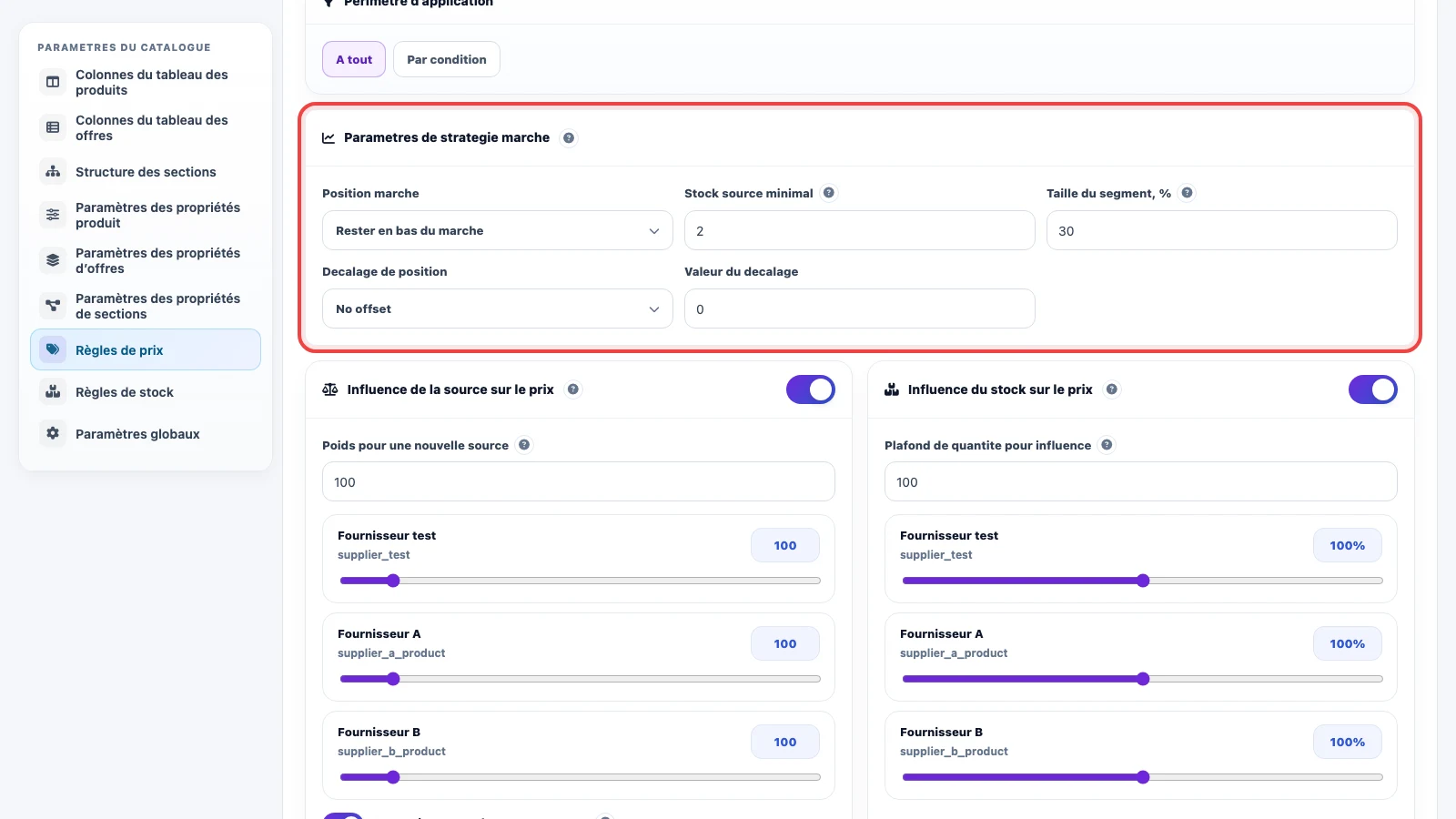This screenshot has width=1456, height=819.
Task: Click Fournisseur A source weight slider handle
Action: 393,679
